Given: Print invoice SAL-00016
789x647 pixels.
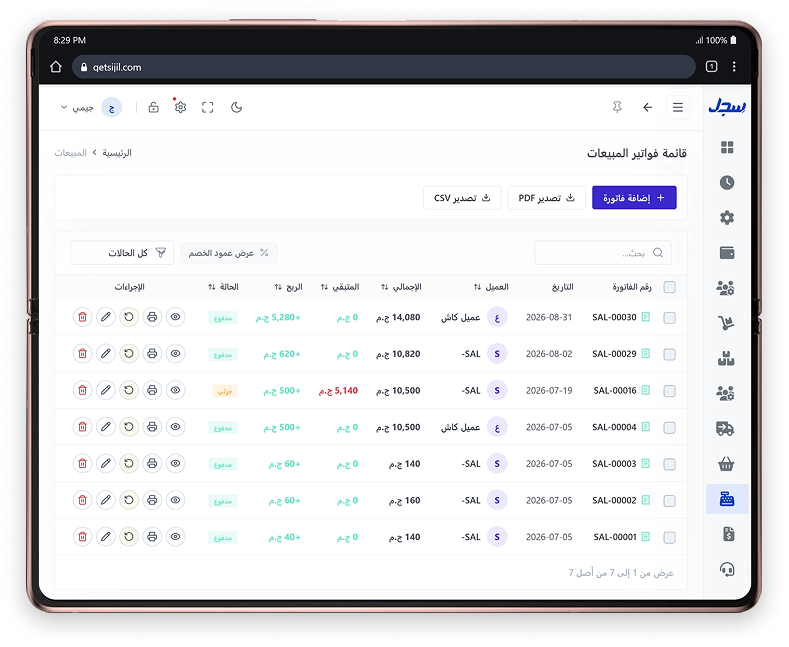Looking at the screenshot, I should [x=152, y=390].
